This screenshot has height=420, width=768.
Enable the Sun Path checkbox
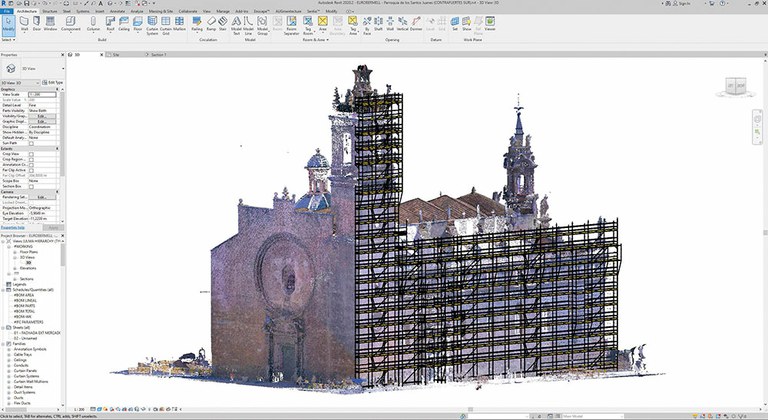pyautogui.click(x=31, y=143)
